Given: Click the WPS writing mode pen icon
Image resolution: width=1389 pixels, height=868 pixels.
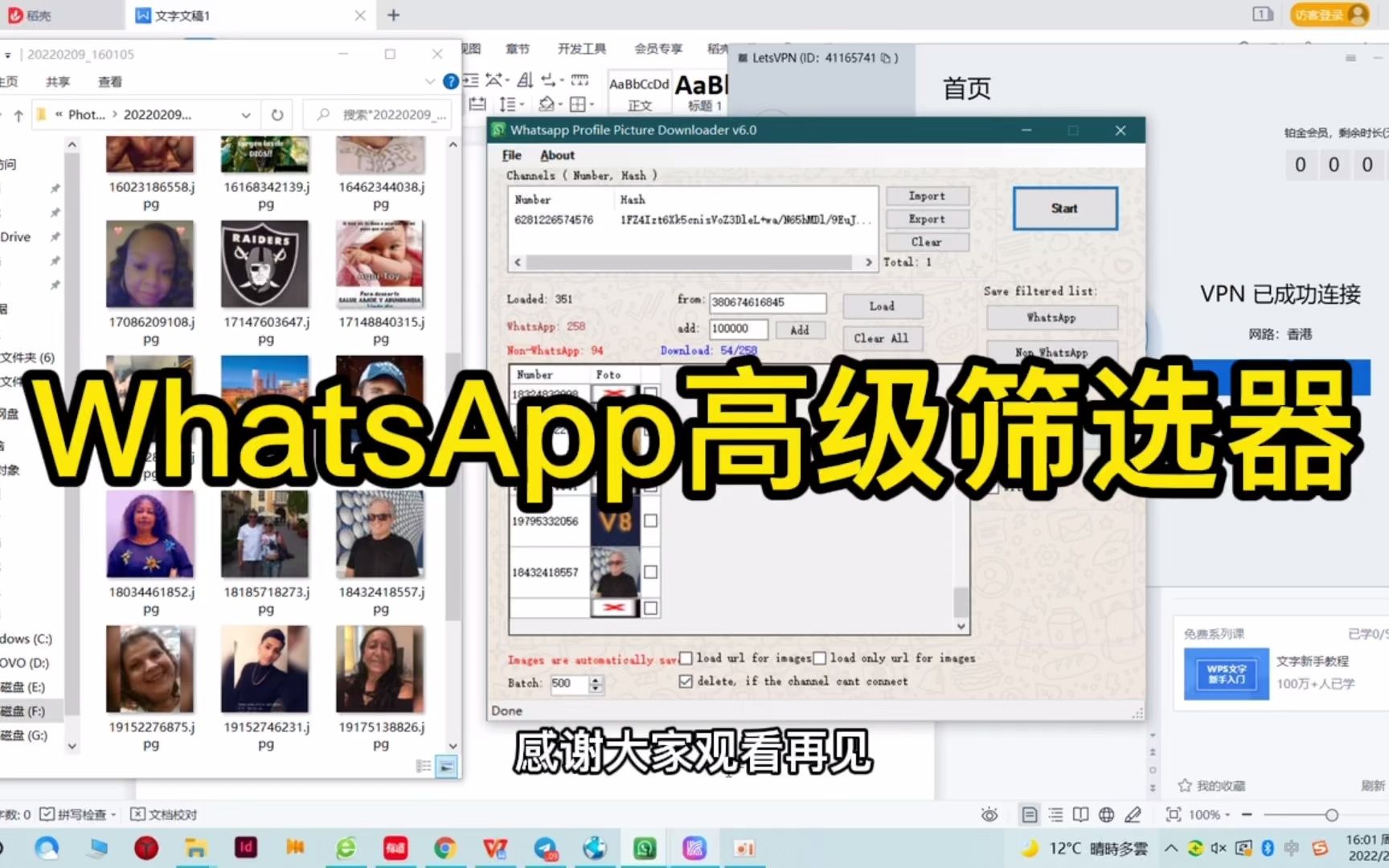Looking at the screenshot, I should [1133, 815].
